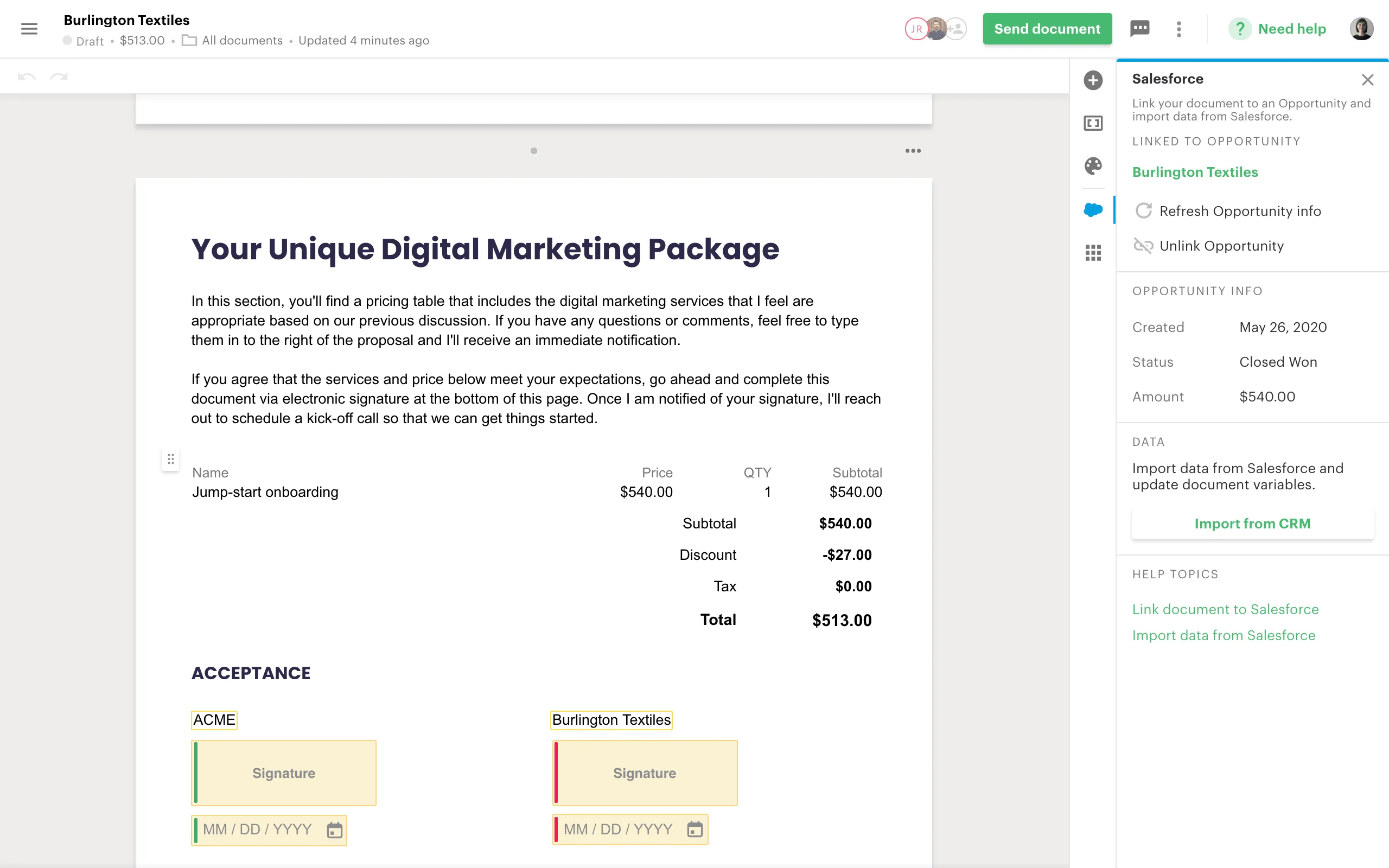
Task: Click the Burlington Textiles signature field
Action: (645, 773)
